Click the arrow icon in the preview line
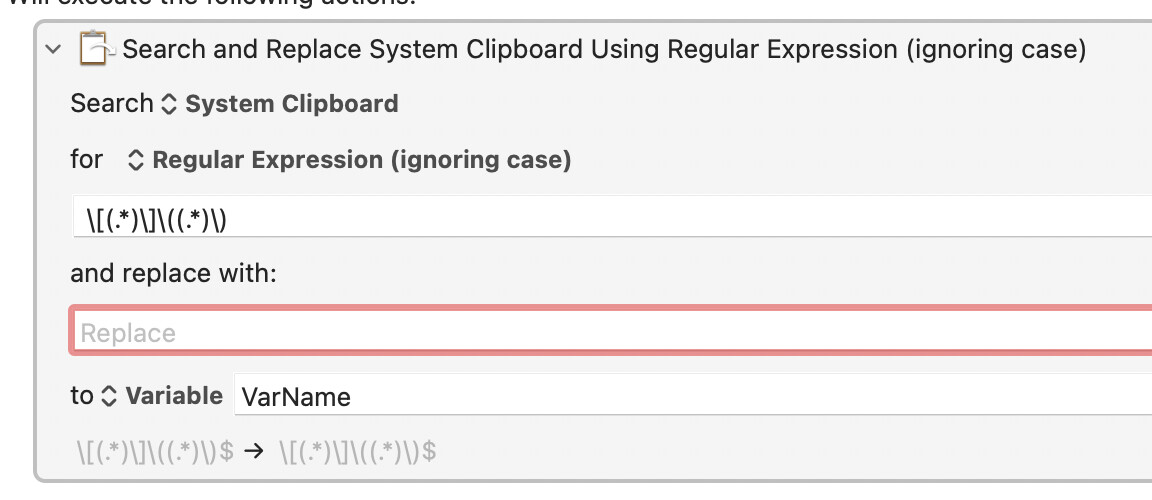 click(x=253, y=452)
